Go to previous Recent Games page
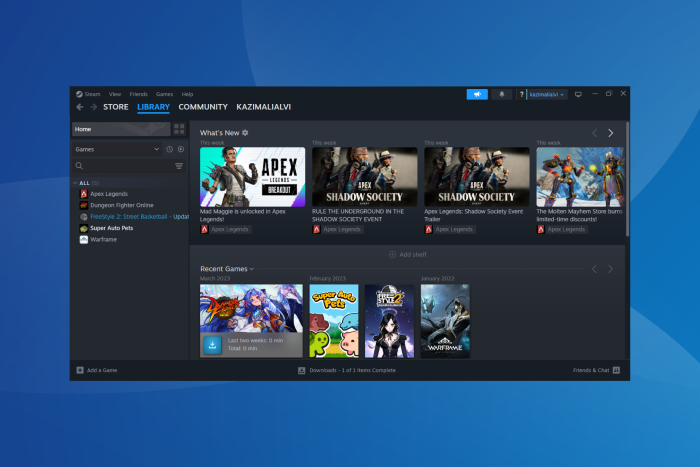 tap(594, 269)
